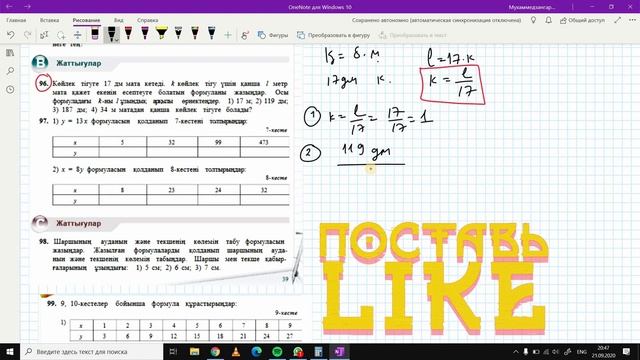Click the battery icon in system tray
The image size is (640, 360).
(x=536, y=351)
